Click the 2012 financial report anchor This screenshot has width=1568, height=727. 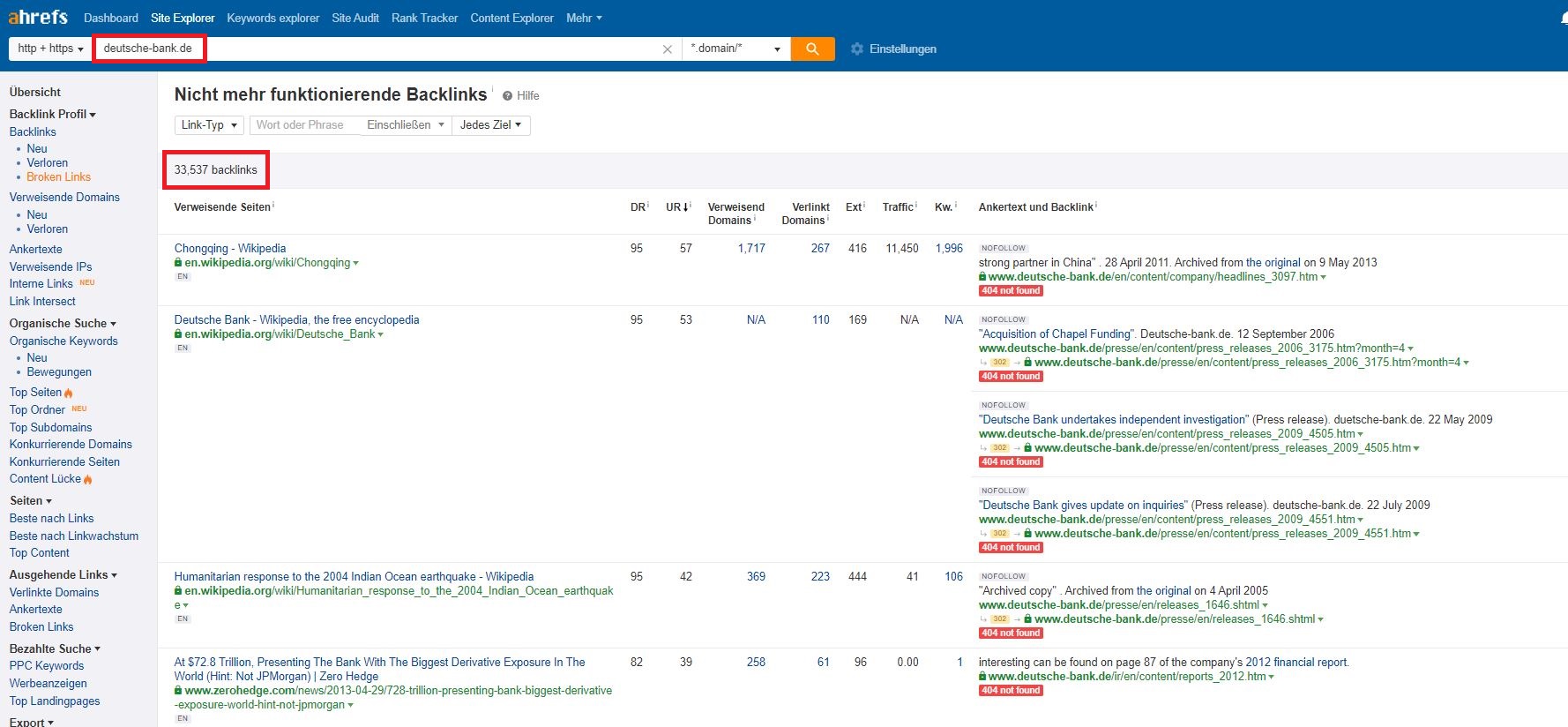1296,663
